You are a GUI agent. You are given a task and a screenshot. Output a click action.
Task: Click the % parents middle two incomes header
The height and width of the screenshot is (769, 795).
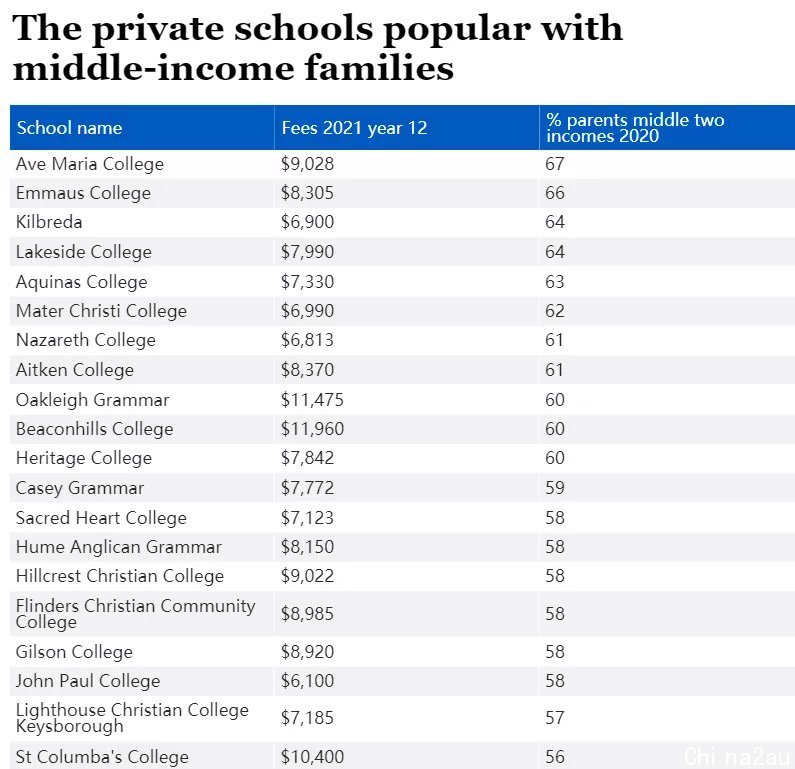tap(667, 127)
